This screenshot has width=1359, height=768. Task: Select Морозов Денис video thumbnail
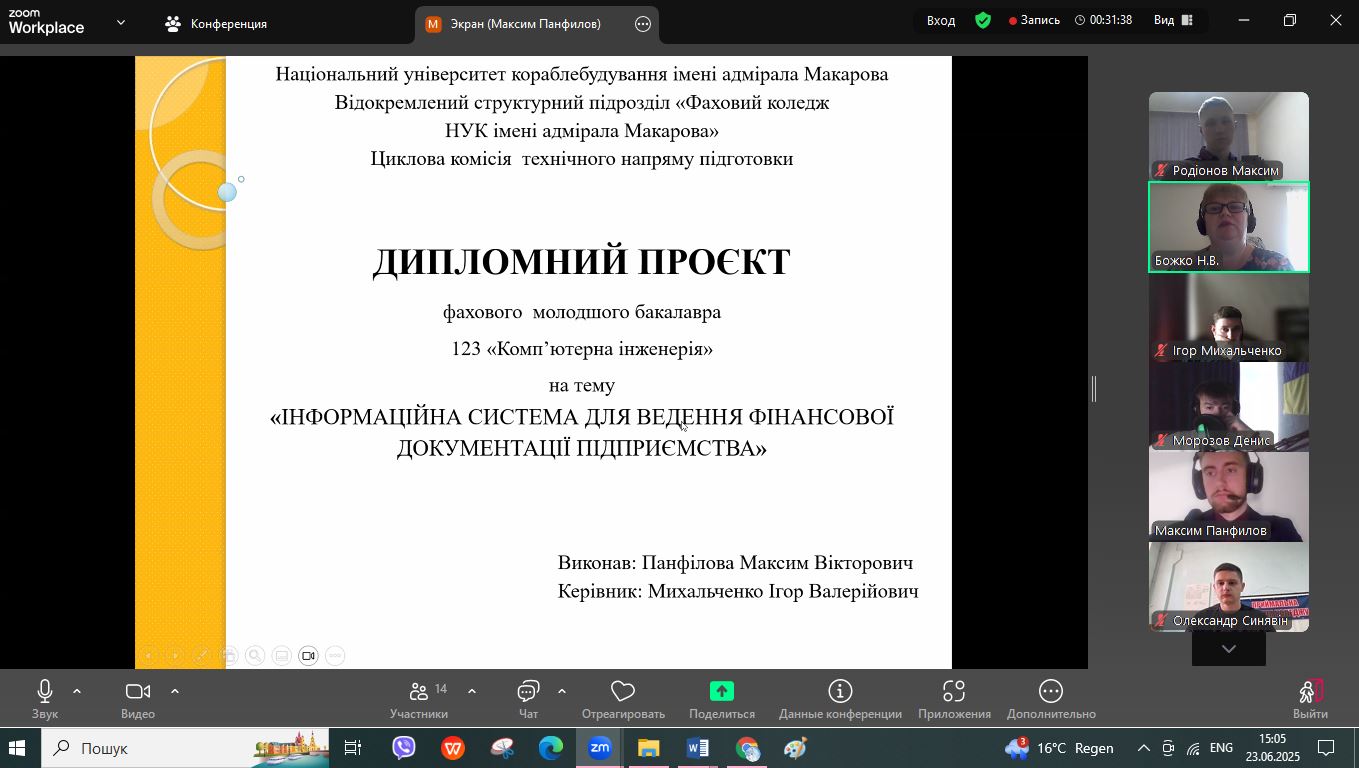pyautogui.click(x=1229, y=407)
